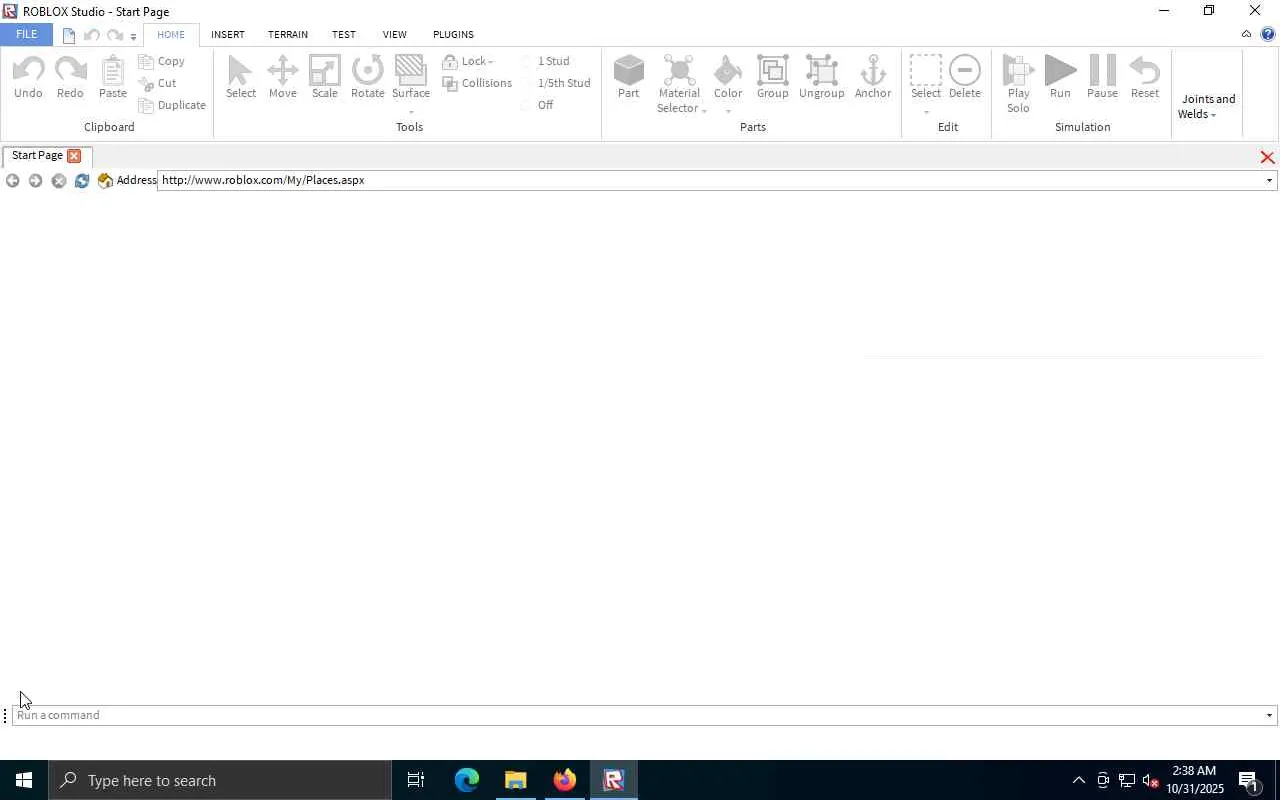
Task: Show hidden system tray icons
Action: tap(1078, 781)
